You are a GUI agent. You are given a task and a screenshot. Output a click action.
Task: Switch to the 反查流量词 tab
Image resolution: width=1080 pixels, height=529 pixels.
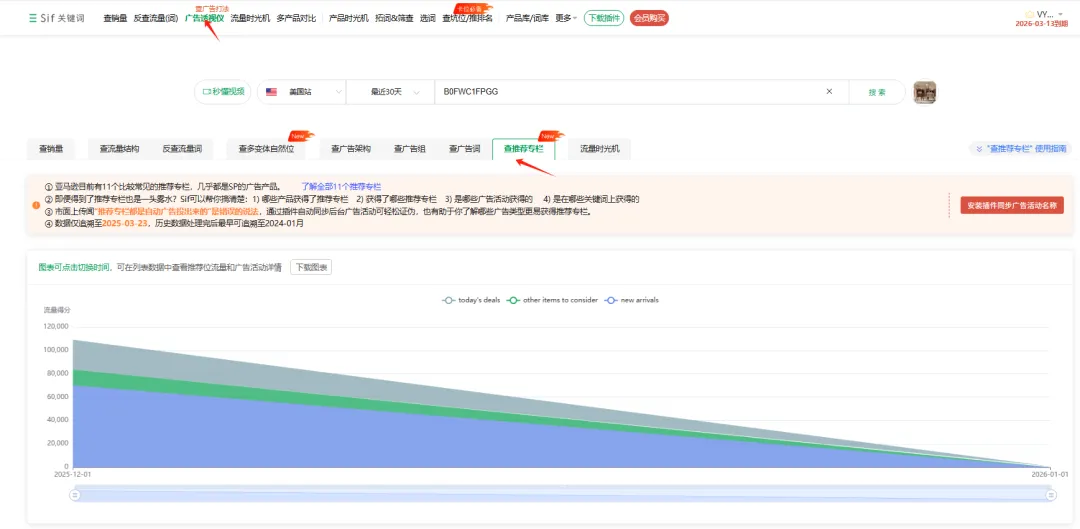click(182, 149)
